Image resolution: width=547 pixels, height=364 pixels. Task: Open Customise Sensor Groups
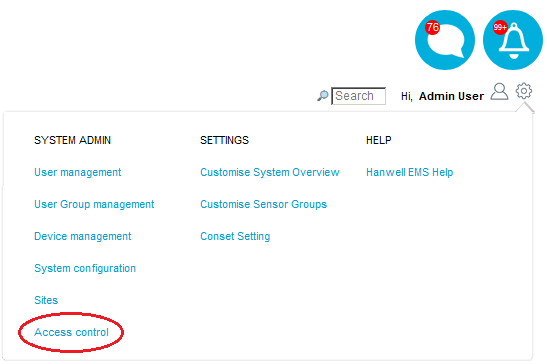[x=263, y=204]
